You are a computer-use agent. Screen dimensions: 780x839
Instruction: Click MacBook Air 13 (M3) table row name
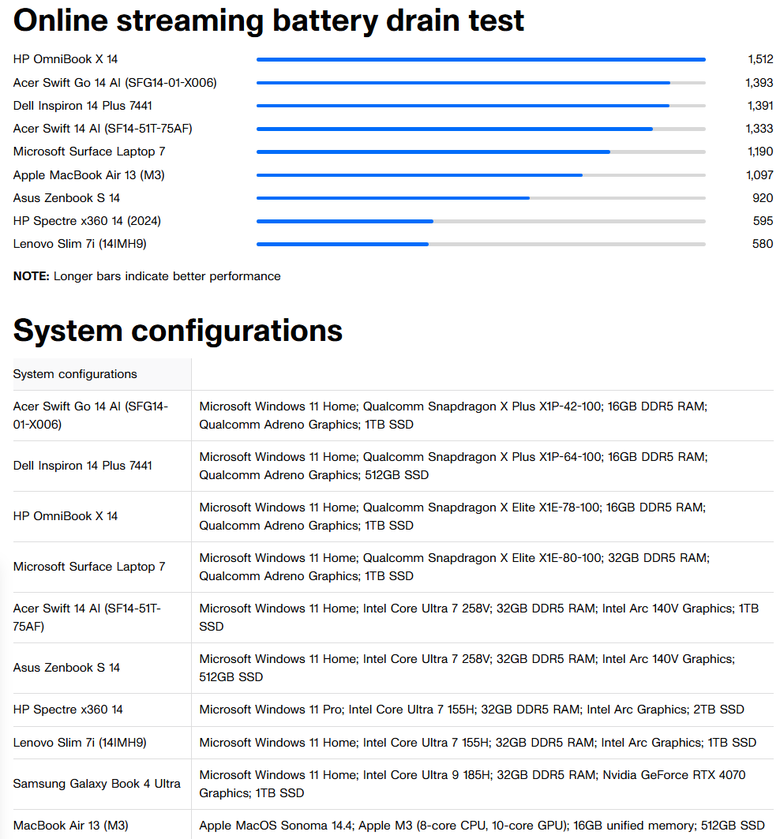pyautogui.click(x=71, y=825)
